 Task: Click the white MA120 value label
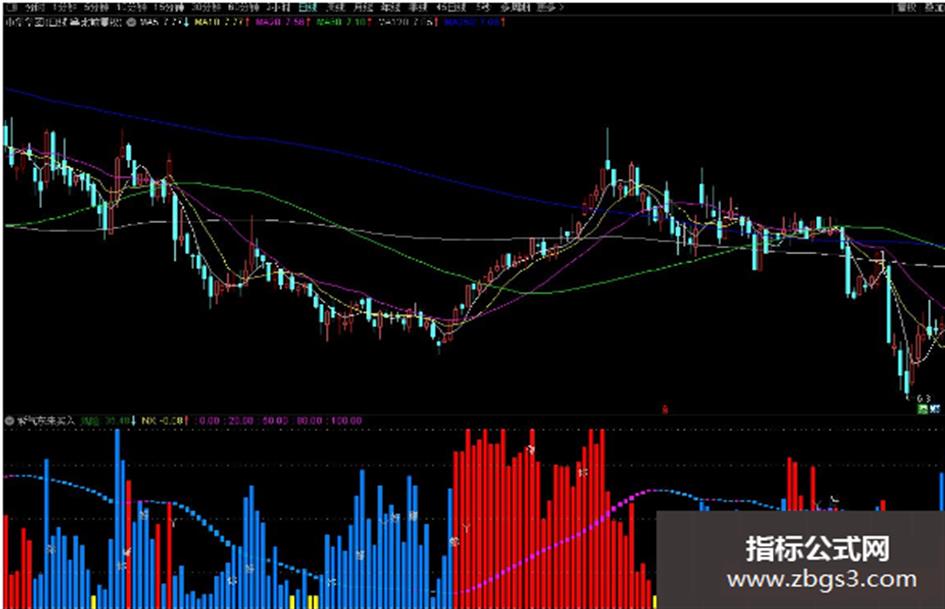tap(408, 22)
